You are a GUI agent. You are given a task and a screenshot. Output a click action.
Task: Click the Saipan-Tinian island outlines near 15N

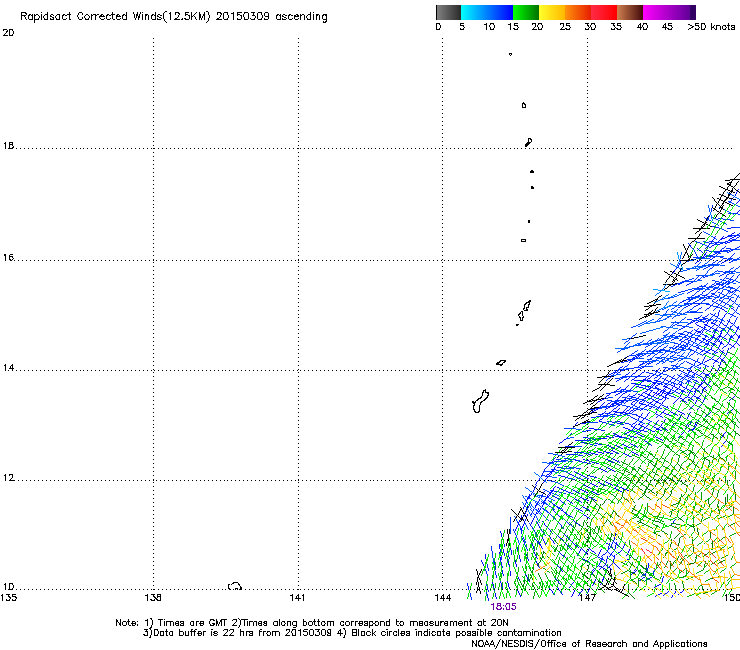click(x=523, y=312)
